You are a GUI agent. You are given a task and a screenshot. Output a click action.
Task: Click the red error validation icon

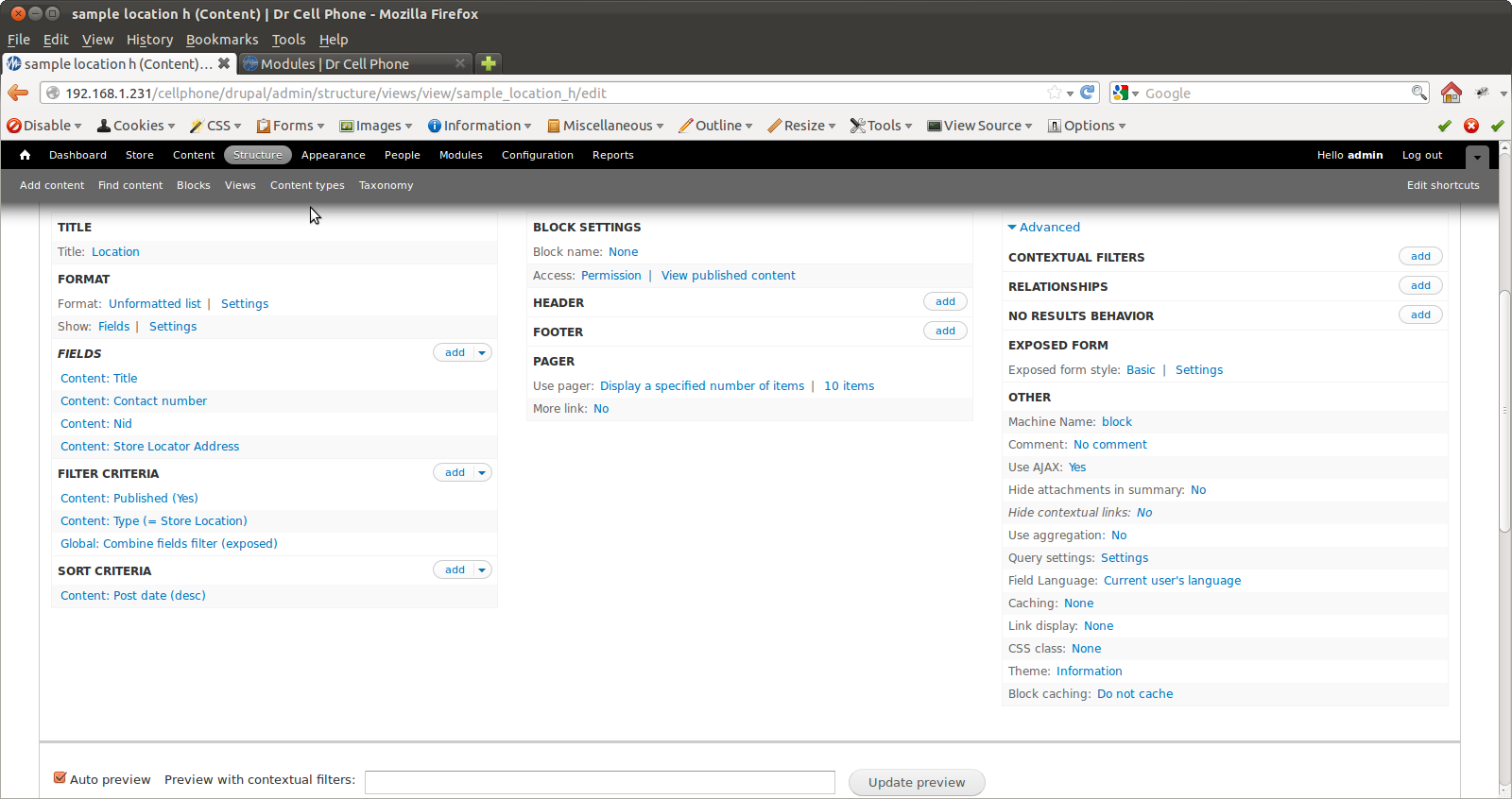click(x=1471, y=126)
